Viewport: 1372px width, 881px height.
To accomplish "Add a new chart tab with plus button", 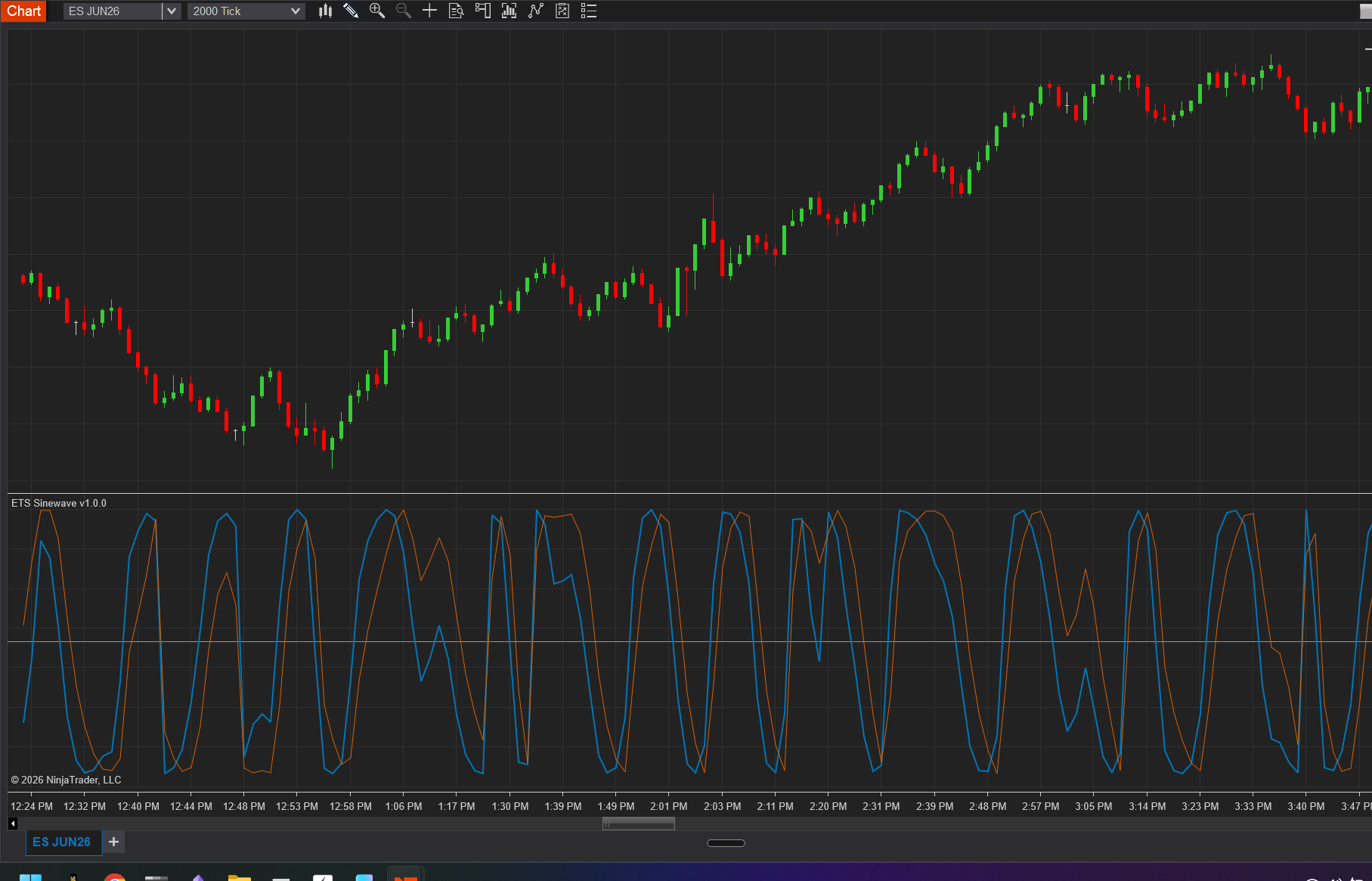I will [x=113, y=842].
